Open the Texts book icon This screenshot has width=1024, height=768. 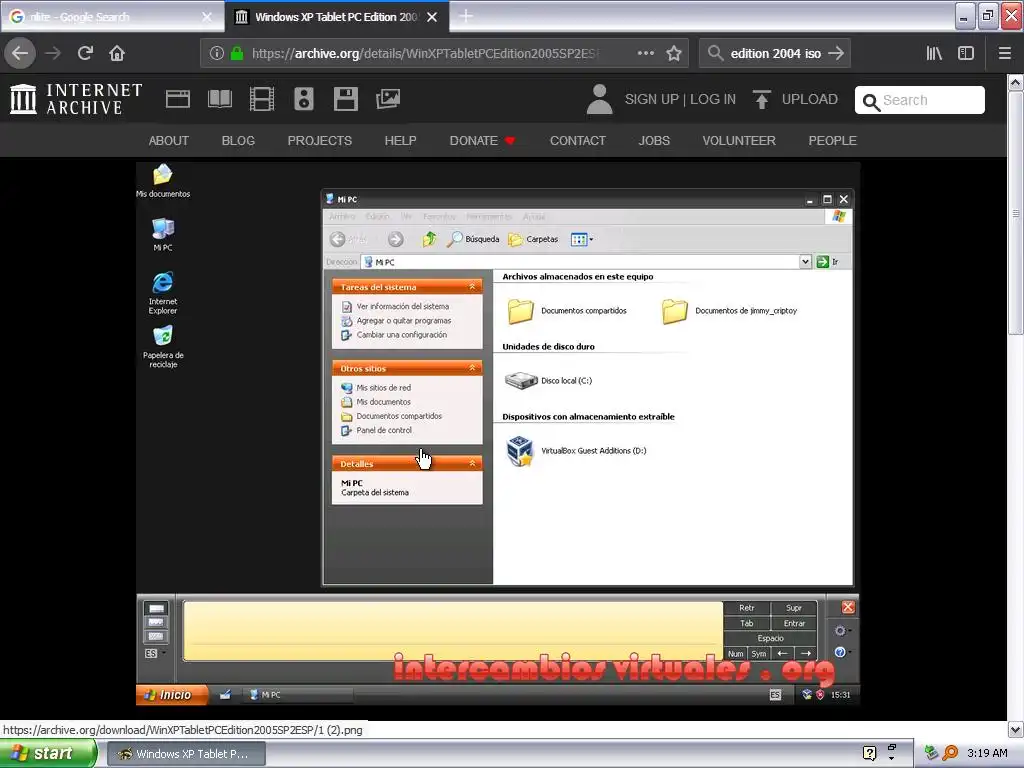pos(220,99)
